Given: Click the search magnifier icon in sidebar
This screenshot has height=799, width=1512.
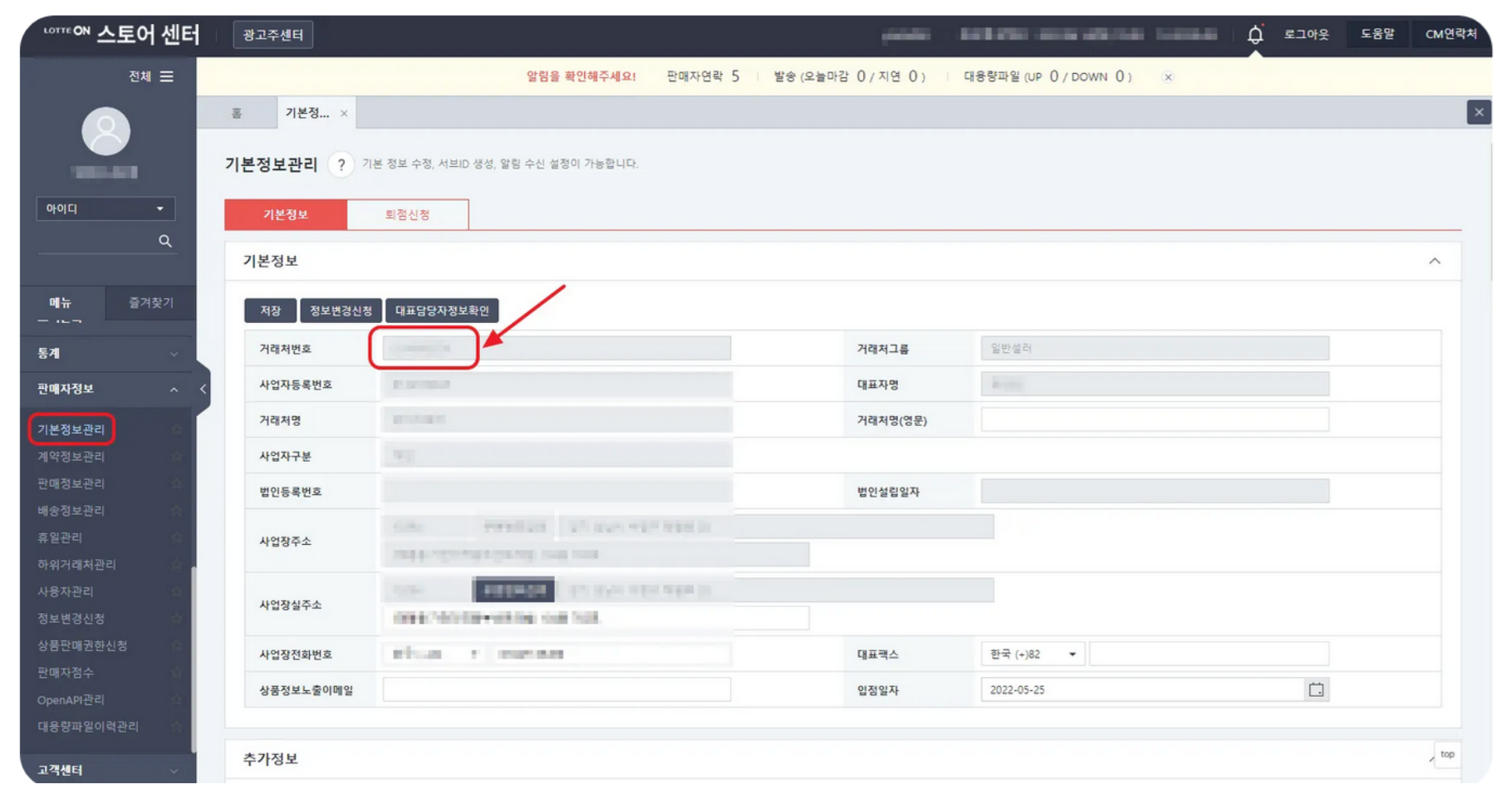Looking at the screenshot, I should pos(165,241).
